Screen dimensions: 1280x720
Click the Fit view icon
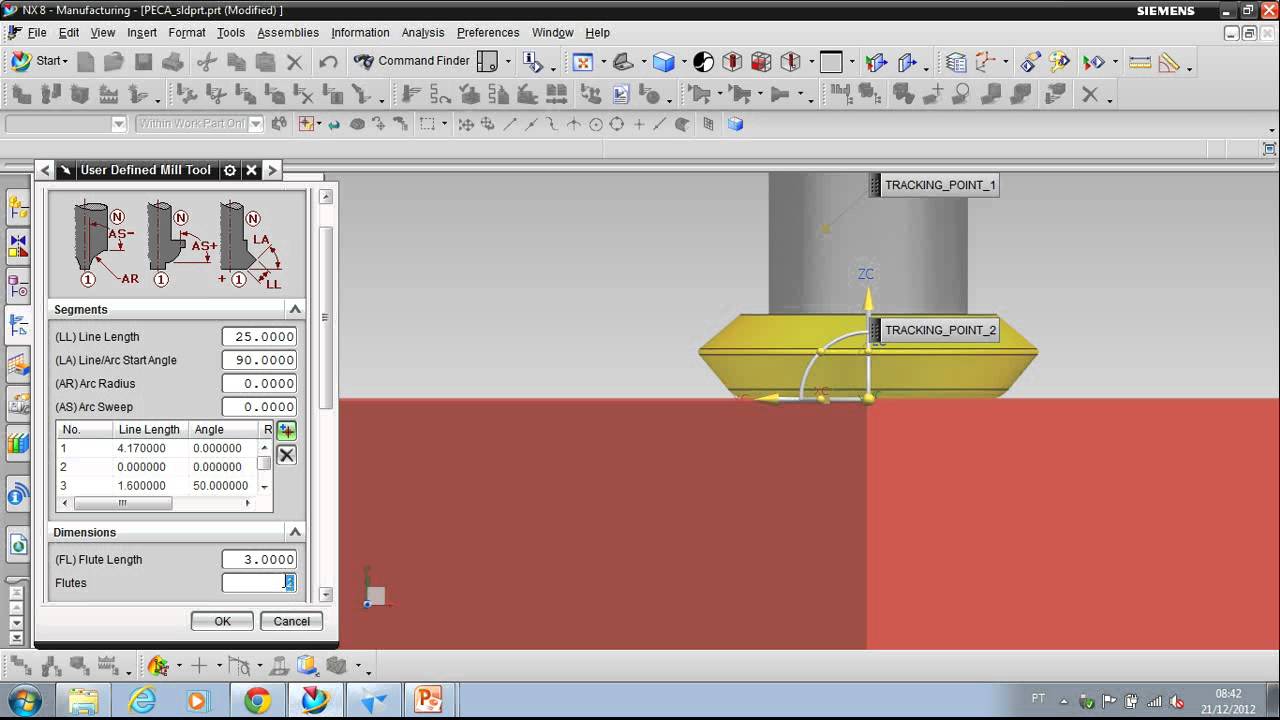tap(583, 62)
